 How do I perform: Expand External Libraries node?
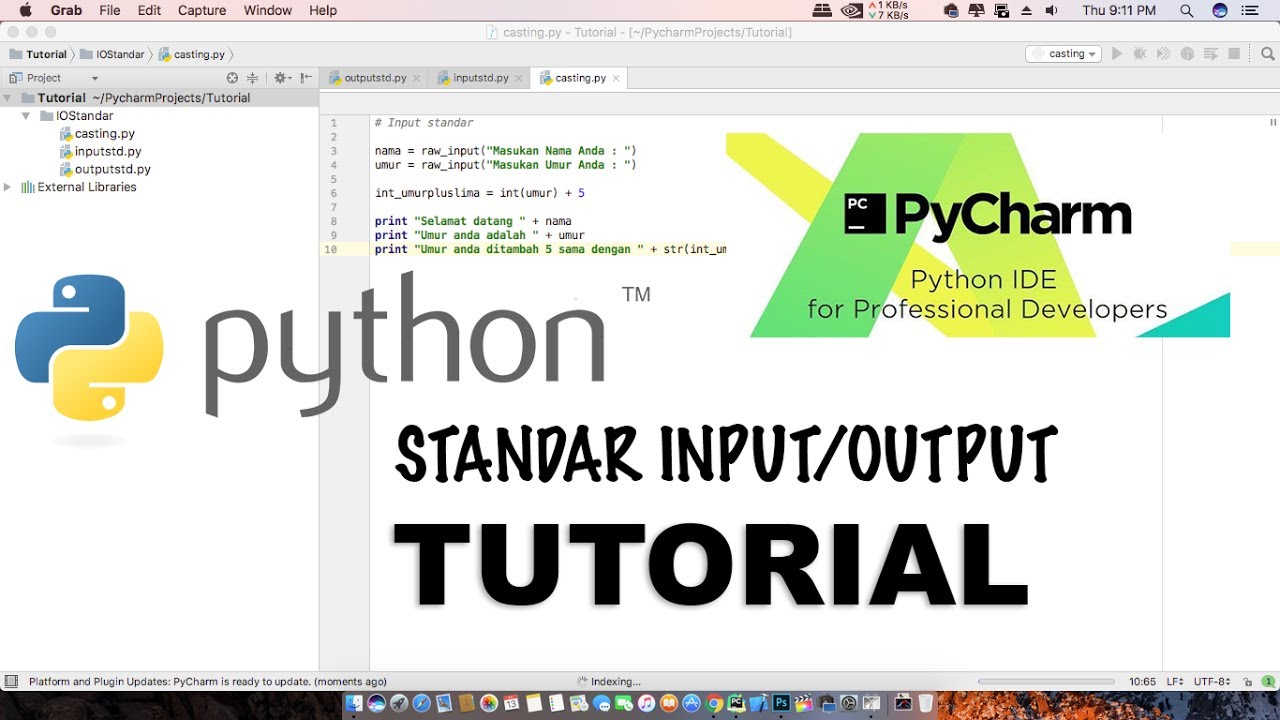point(7,187)
